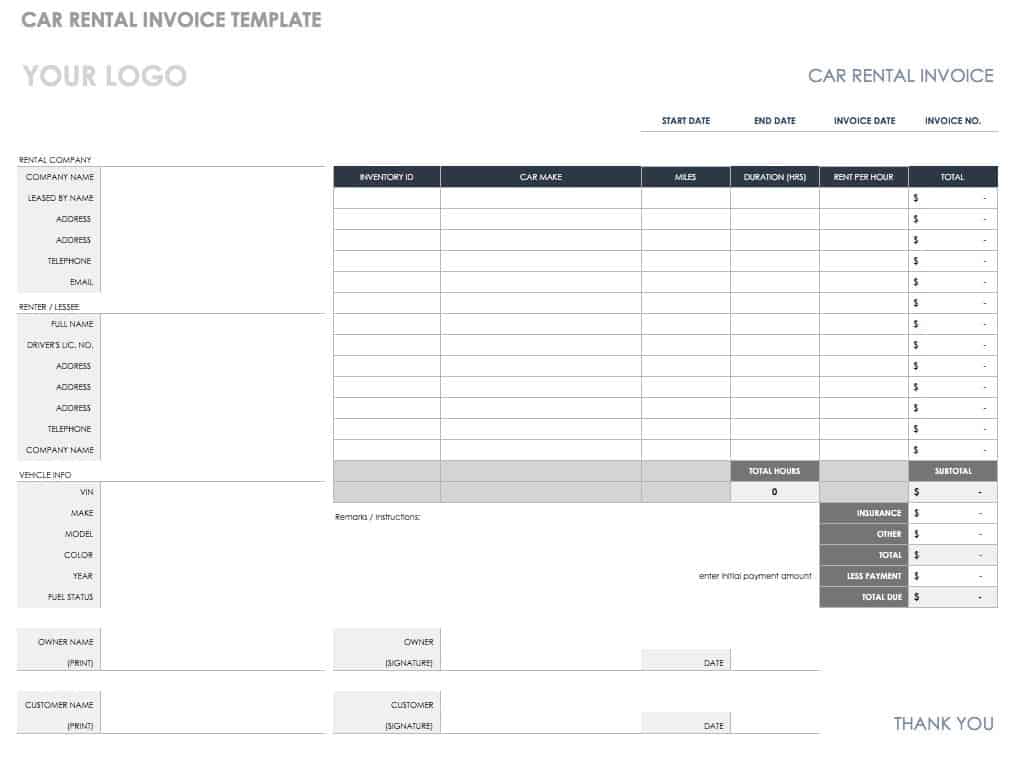Image resolution: width=1017 pixels, height=774 pixels.
Task: Select the VIN input field
Action: [x=212, y=492]
